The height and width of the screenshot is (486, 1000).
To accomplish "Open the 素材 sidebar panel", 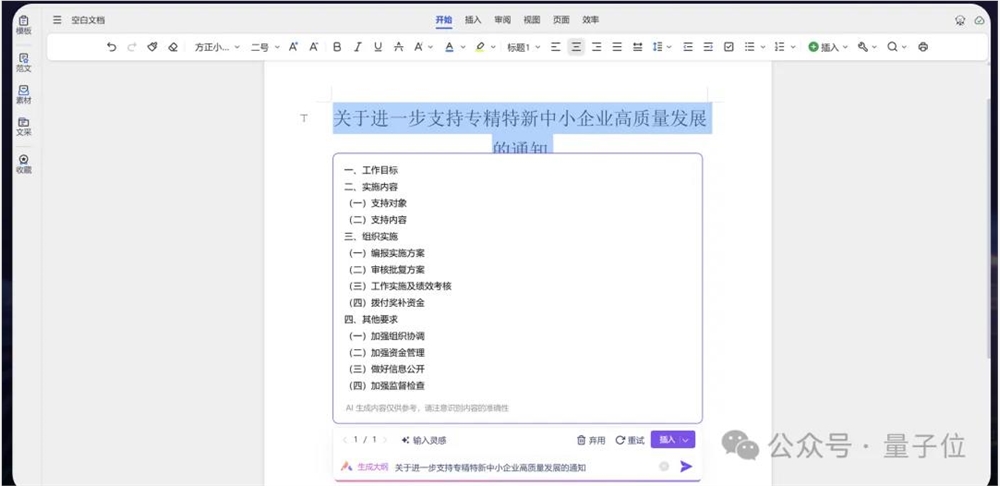I will click(24, 95).
